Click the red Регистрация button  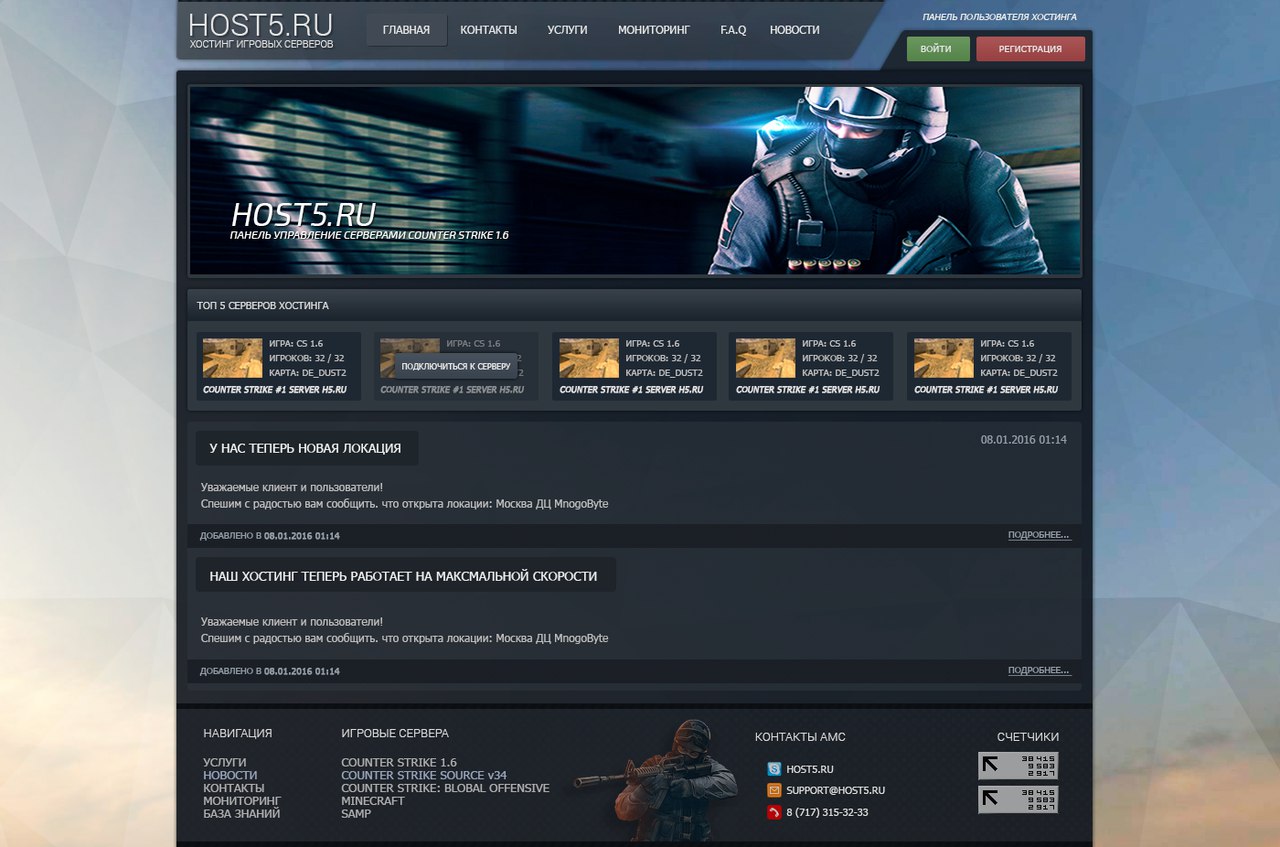[1030, 49]
